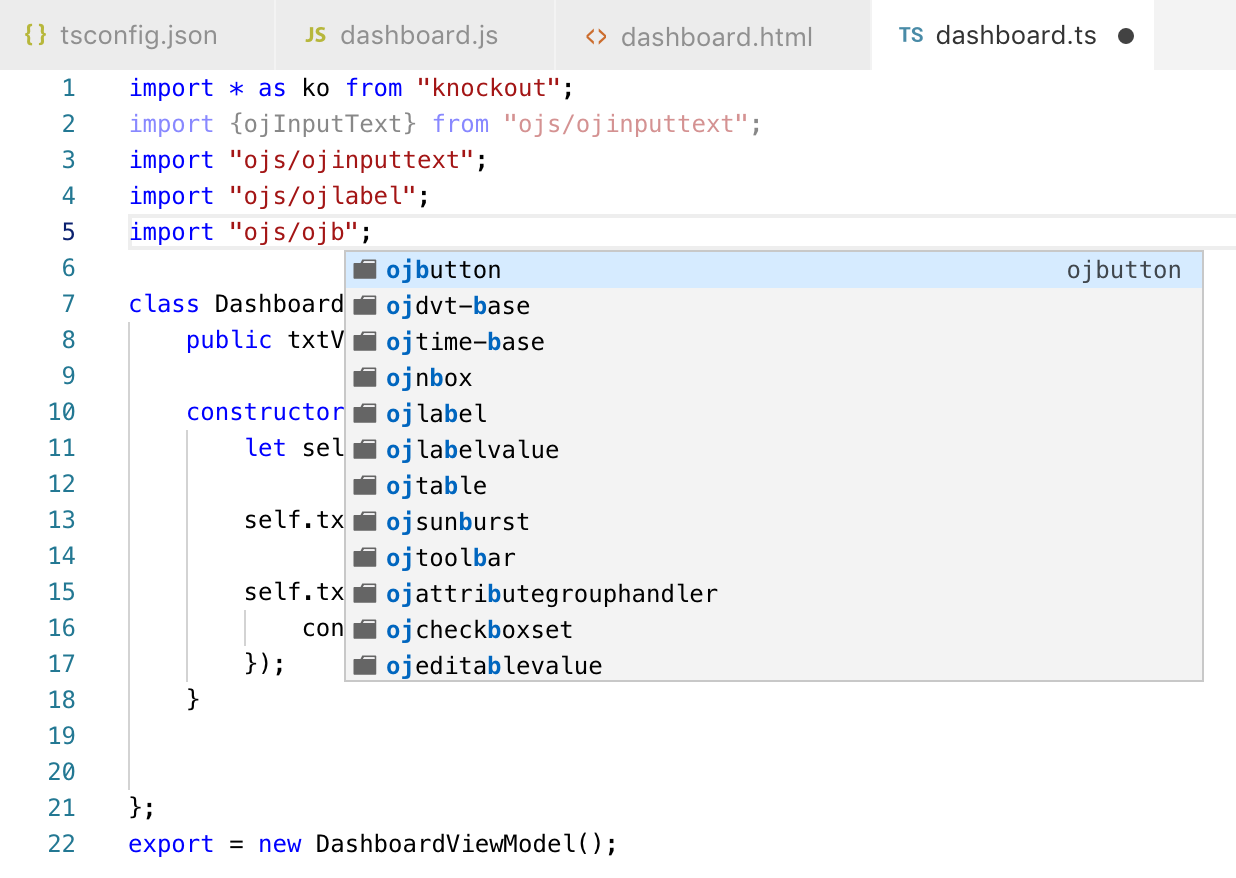Click the module icon beside ojcheckboxset suggestion

coord(365,629)
